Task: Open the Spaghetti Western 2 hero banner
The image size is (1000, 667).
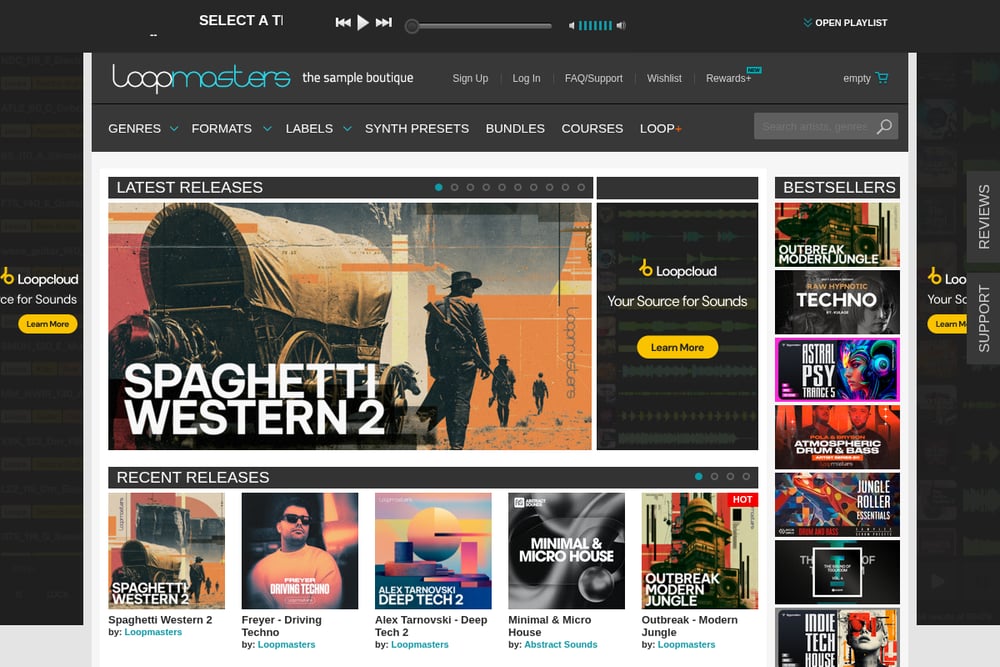Action: [349, 326]
